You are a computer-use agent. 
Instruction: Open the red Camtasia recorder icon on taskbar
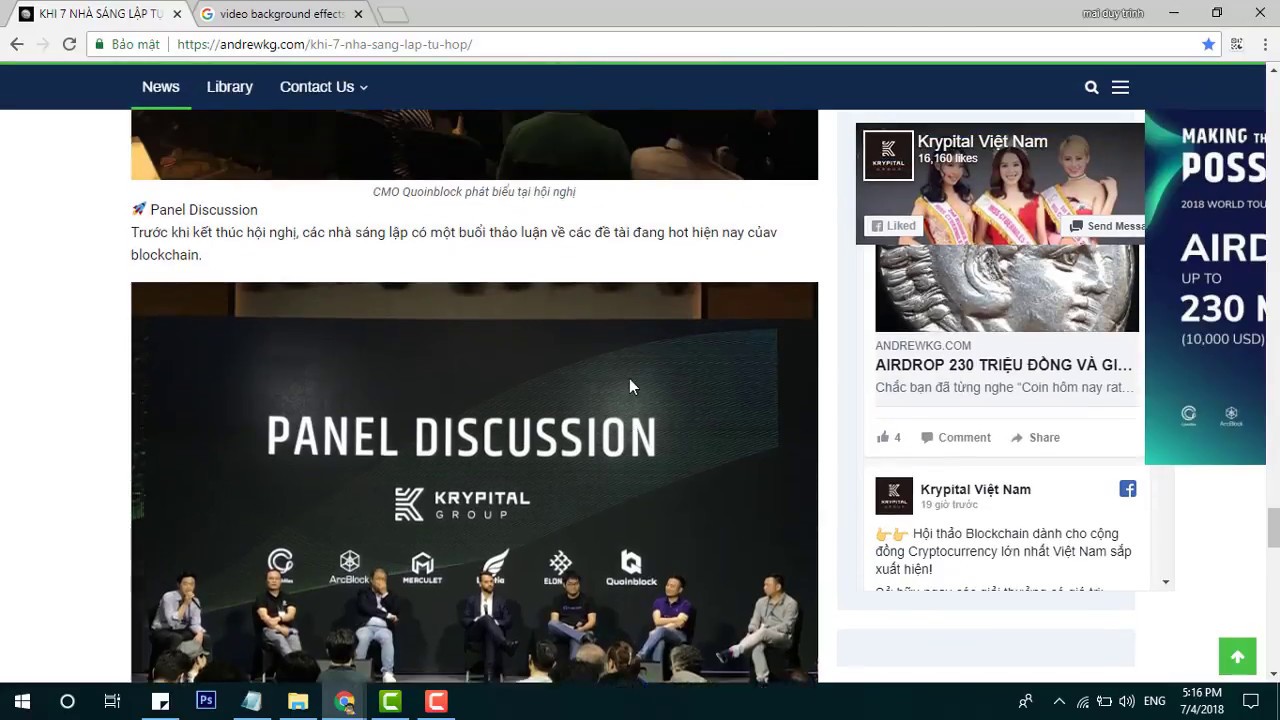[x=436, y=701]
